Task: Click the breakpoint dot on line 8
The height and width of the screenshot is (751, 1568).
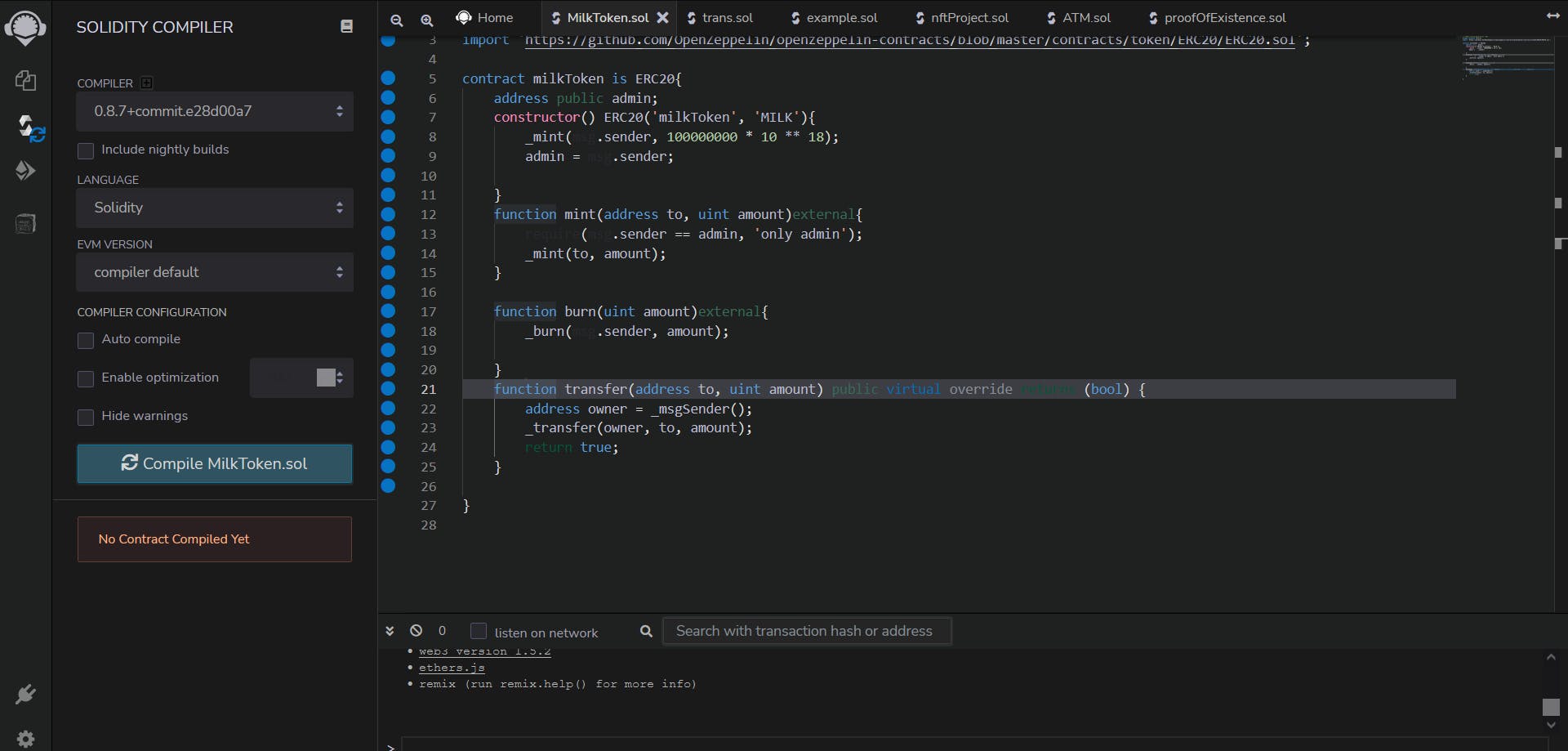Action: coord(388,136)
